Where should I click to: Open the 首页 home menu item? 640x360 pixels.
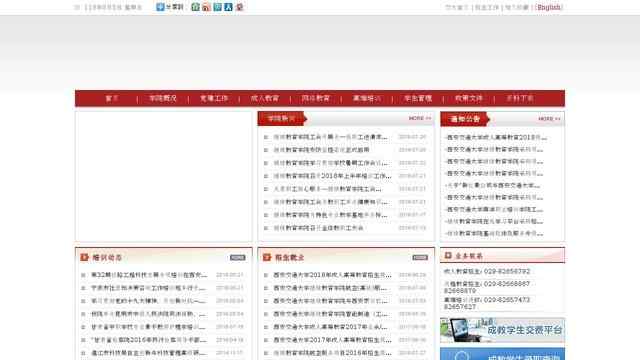(112, 98)
